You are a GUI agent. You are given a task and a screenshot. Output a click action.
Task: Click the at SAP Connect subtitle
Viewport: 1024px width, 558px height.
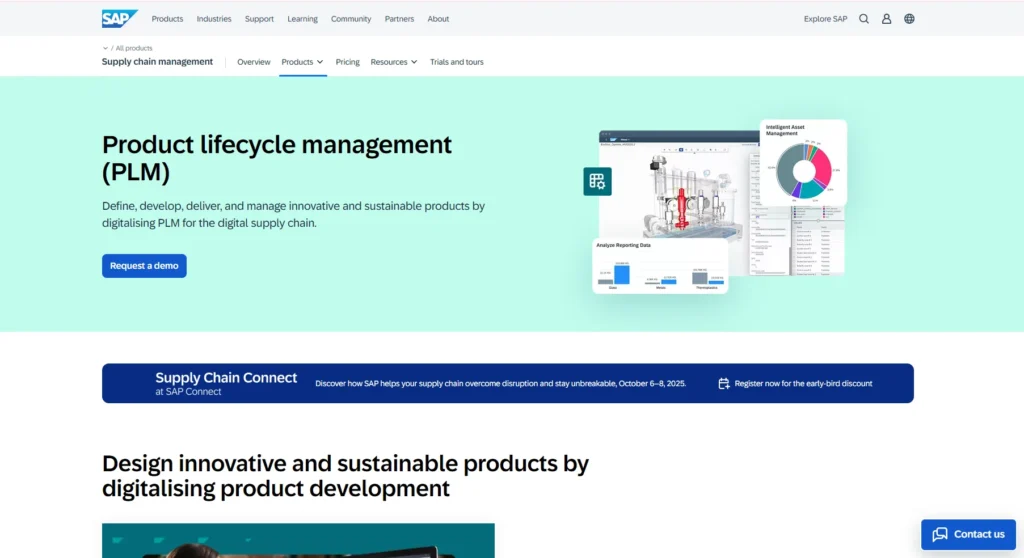(x=188, y=392)
